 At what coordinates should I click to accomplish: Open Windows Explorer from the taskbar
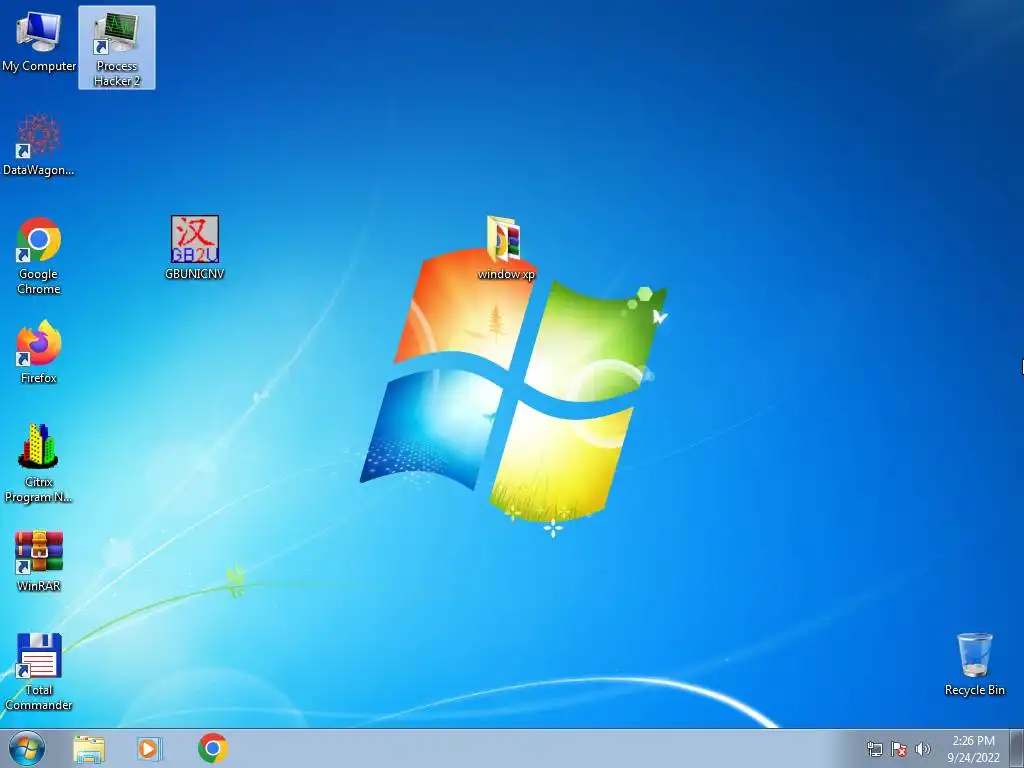(89, 748)
